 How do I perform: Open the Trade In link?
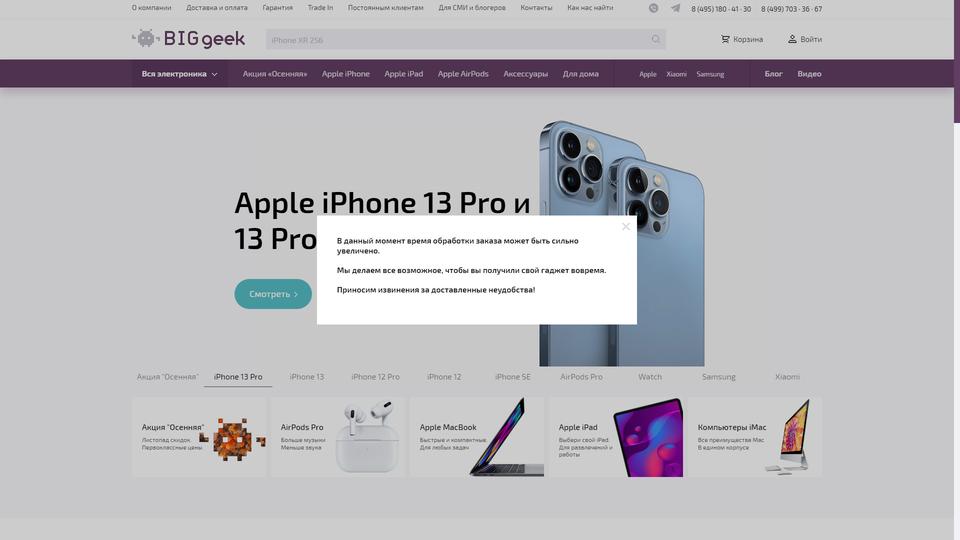point(320,8)
